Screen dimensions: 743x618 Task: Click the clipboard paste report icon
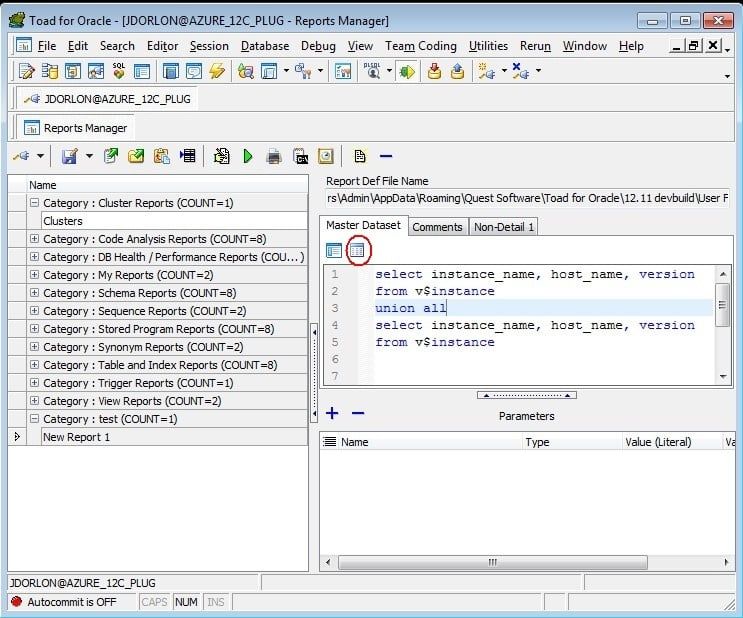(x=162, y=156)
